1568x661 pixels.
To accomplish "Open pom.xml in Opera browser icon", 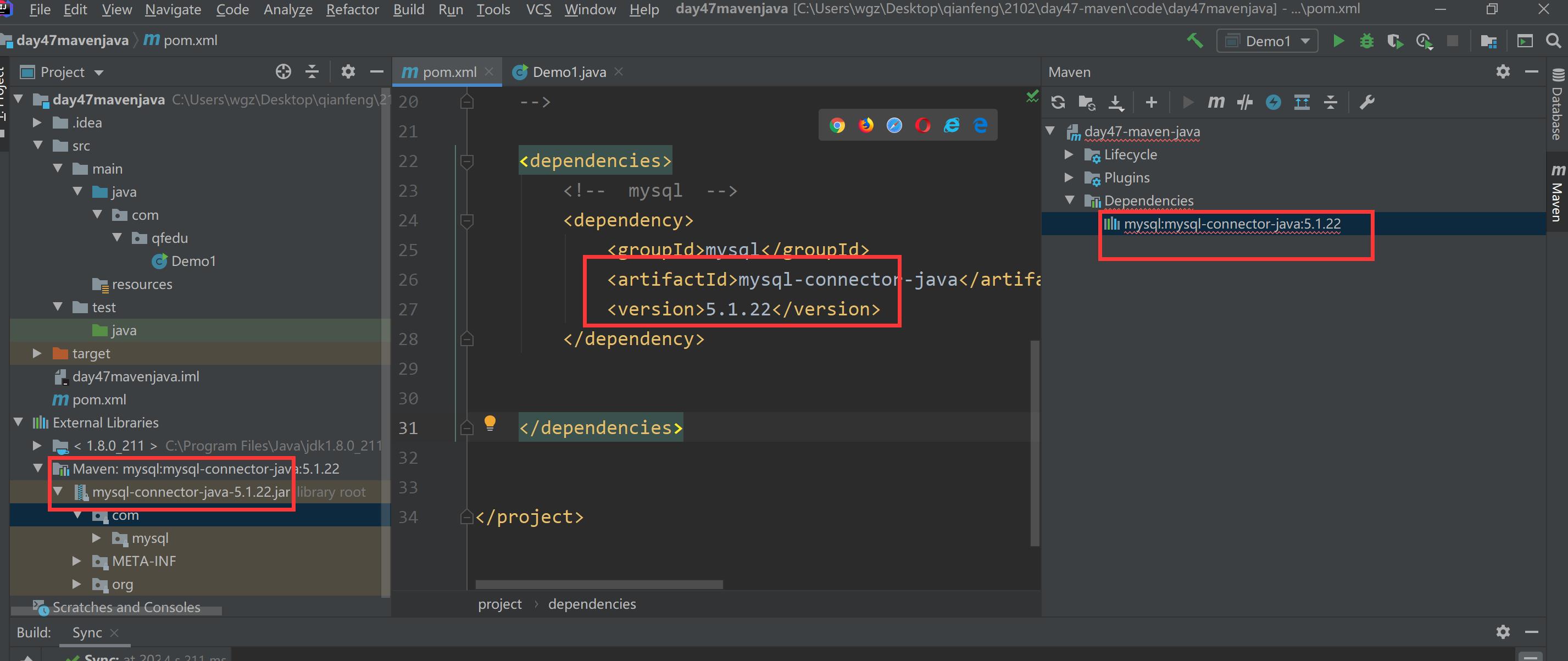I will click(923, 125).
